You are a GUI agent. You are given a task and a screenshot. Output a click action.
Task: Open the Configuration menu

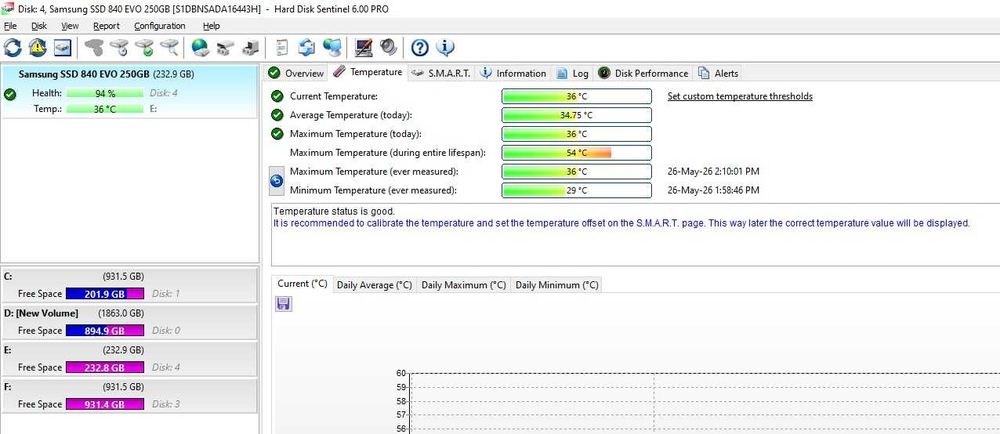click(x=159, y=26)
